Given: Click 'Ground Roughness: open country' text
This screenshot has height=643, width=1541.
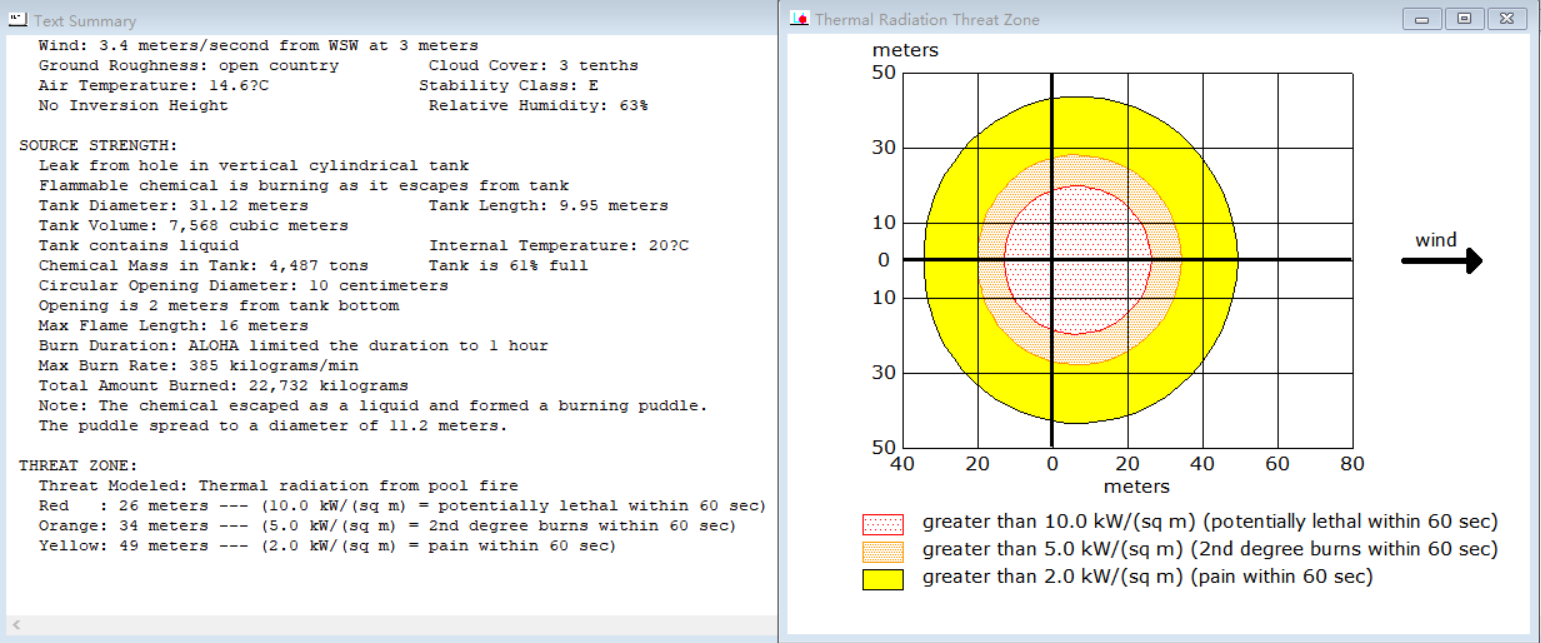Looking at the screenshot, I should (x=189, y=66).
